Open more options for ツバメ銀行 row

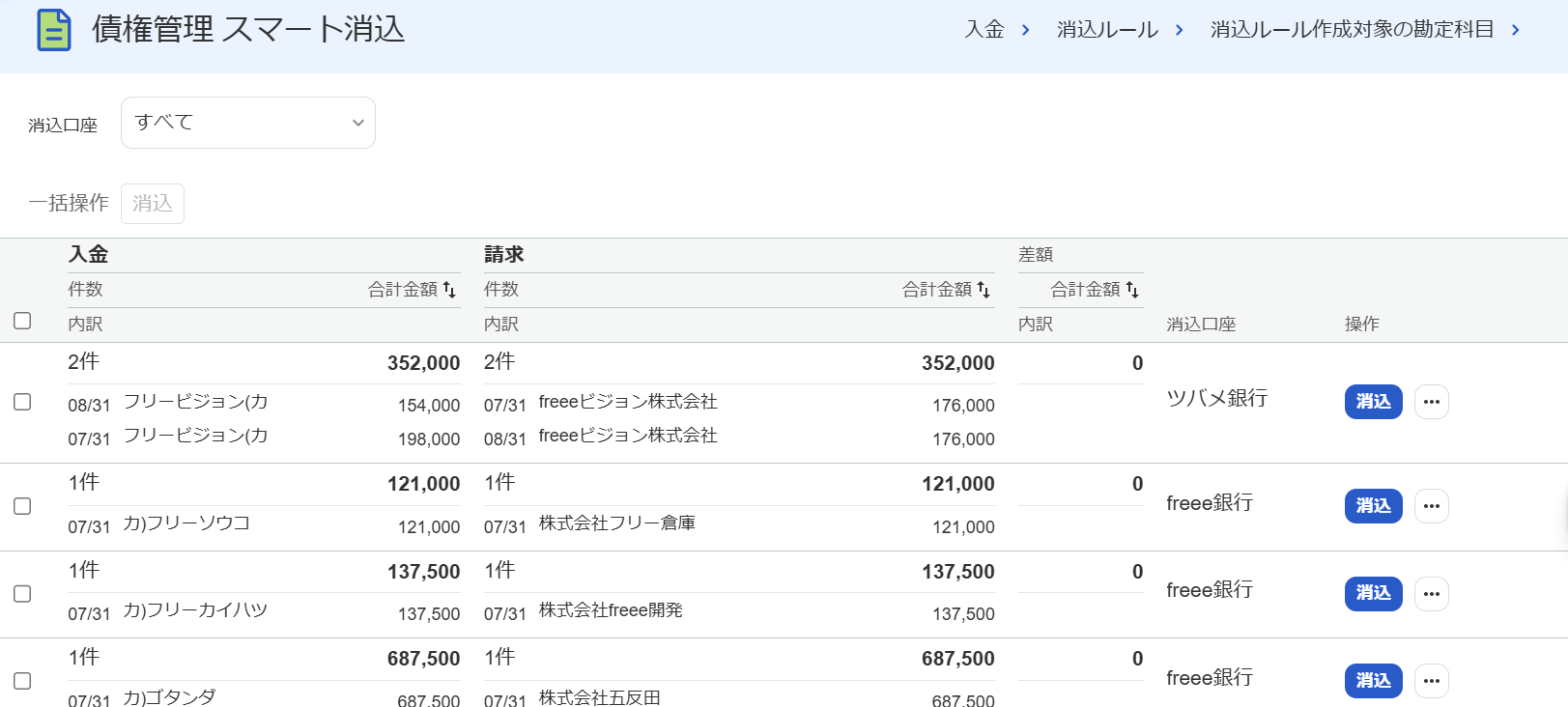1432,402
